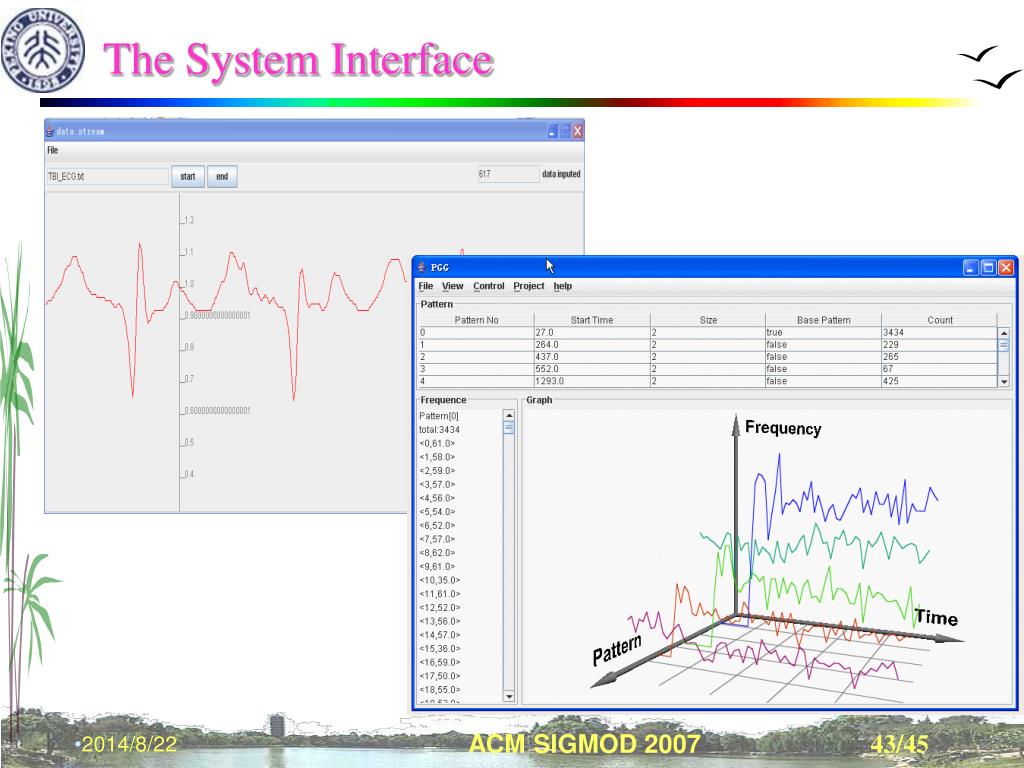
Task: Select entry <15,36.0> in Frequence list
Action: (x=440, y=649)
